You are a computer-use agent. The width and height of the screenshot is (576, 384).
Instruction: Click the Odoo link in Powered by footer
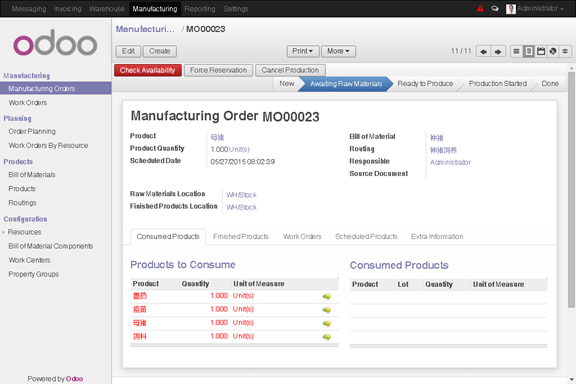(x=75, y=379)
